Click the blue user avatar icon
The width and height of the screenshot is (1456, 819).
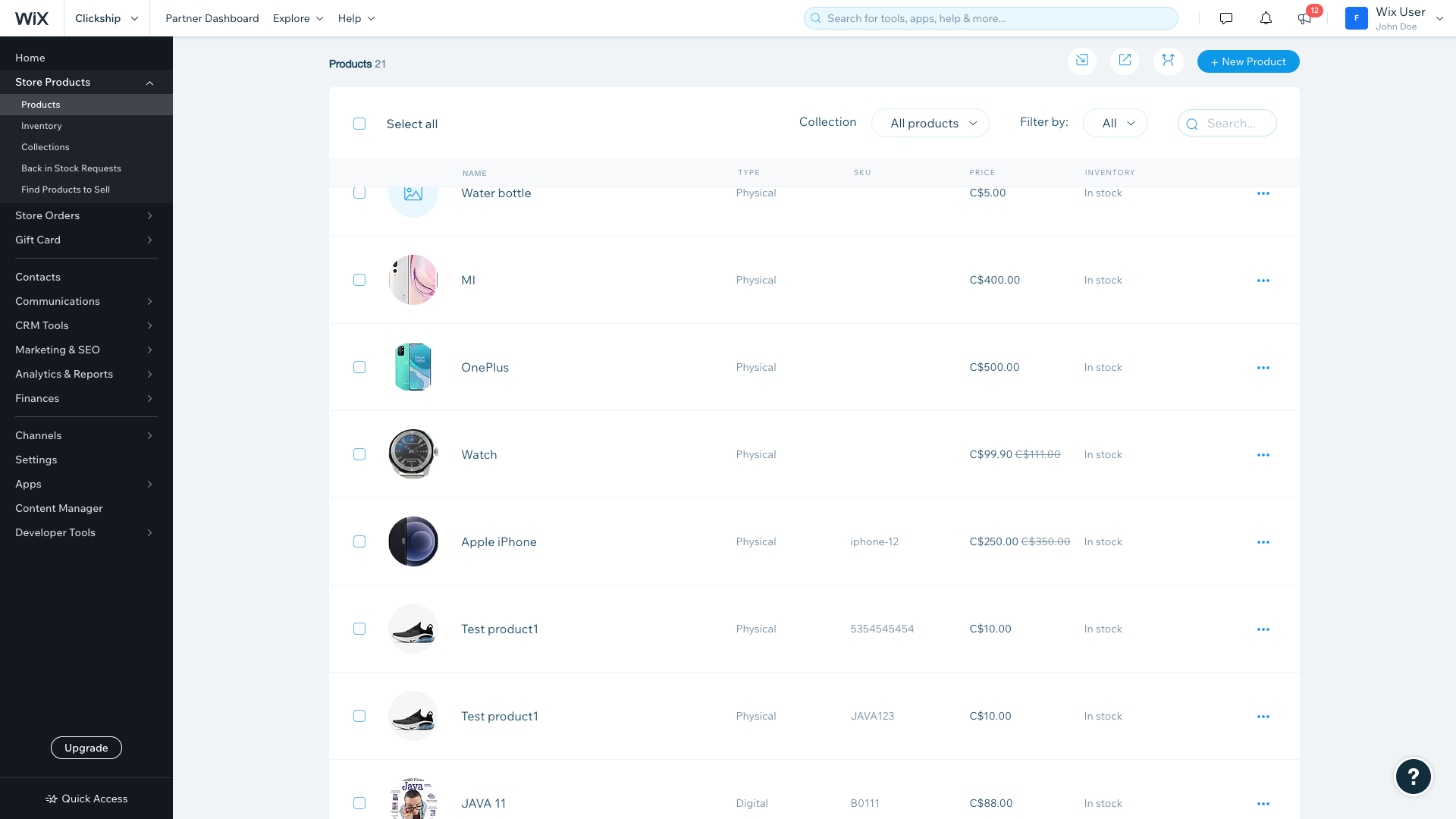[1357, 18]
